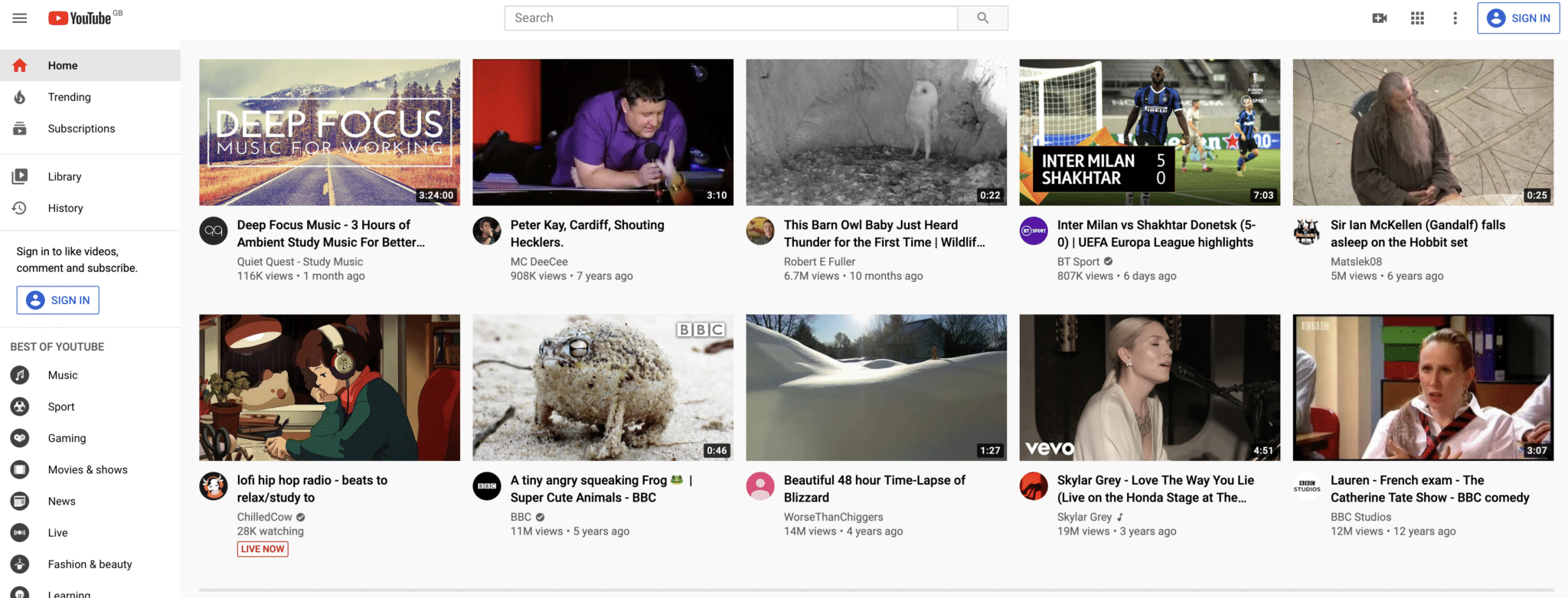Image resolution: width=1568 pixels, height=598 pixels.
Task: Click the ChilledCow channel name
Action: [264, 517]
